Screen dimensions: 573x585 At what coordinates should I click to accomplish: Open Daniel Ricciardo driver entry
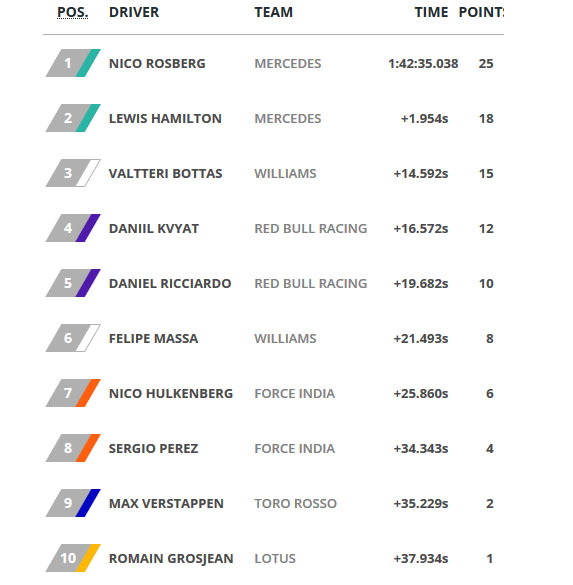click(170, 284)
